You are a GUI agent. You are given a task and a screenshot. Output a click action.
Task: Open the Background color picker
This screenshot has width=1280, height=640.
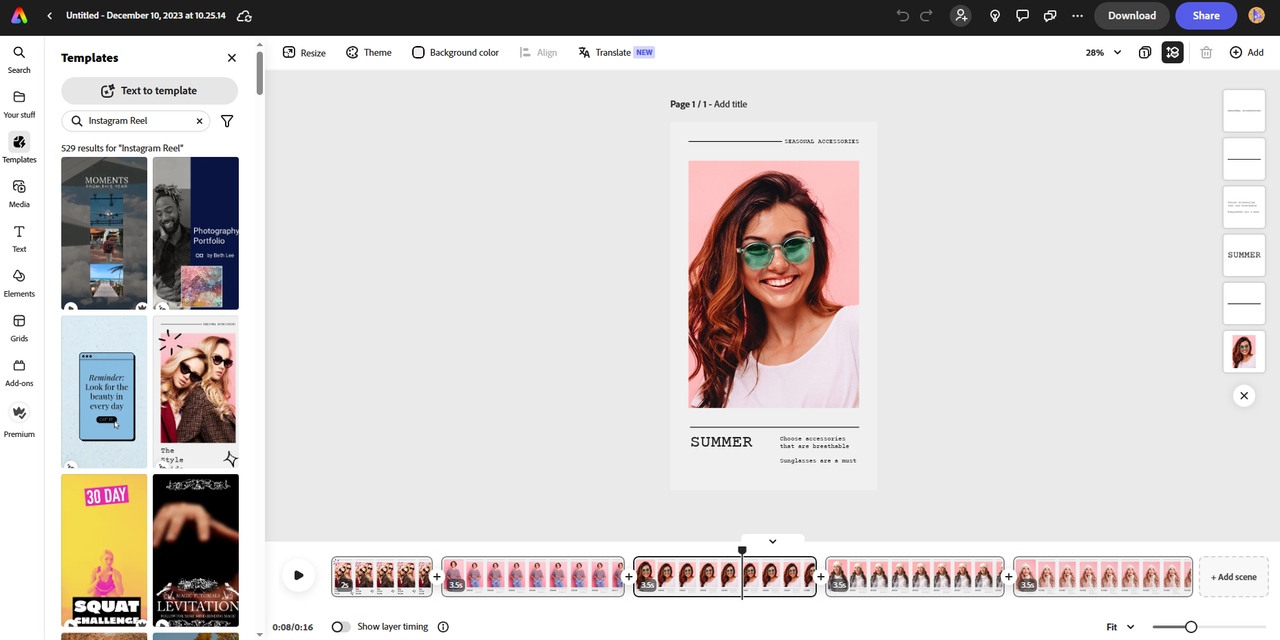(x=455, y=52)
